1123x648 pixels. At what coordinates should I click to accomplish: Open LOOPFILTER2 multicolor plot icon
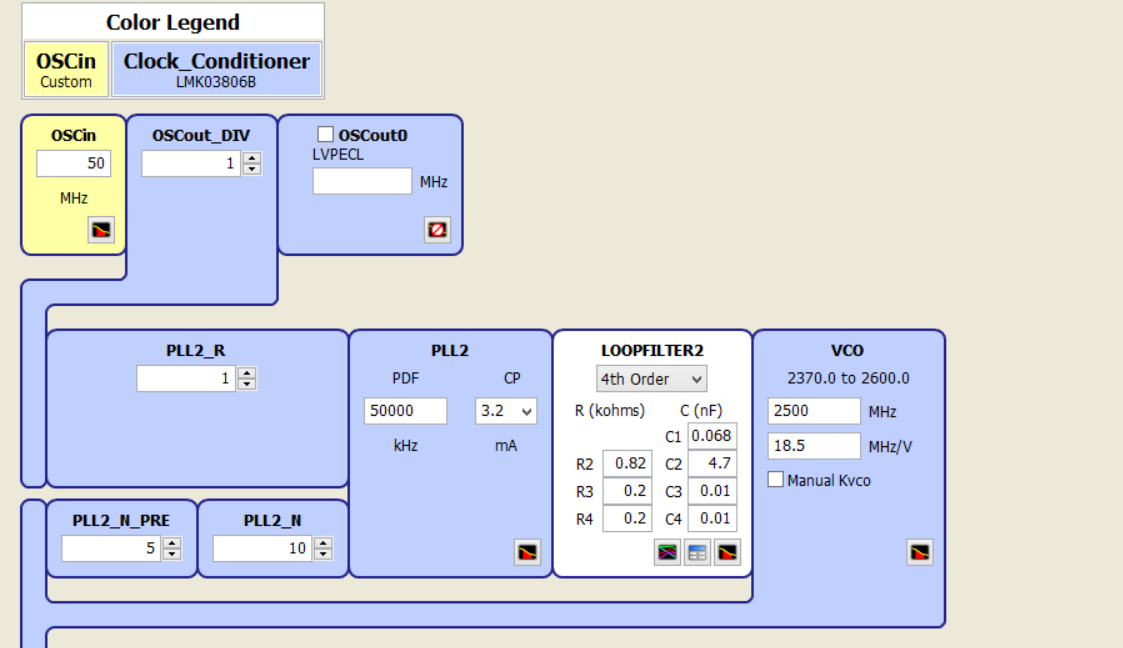click(667, 552)
